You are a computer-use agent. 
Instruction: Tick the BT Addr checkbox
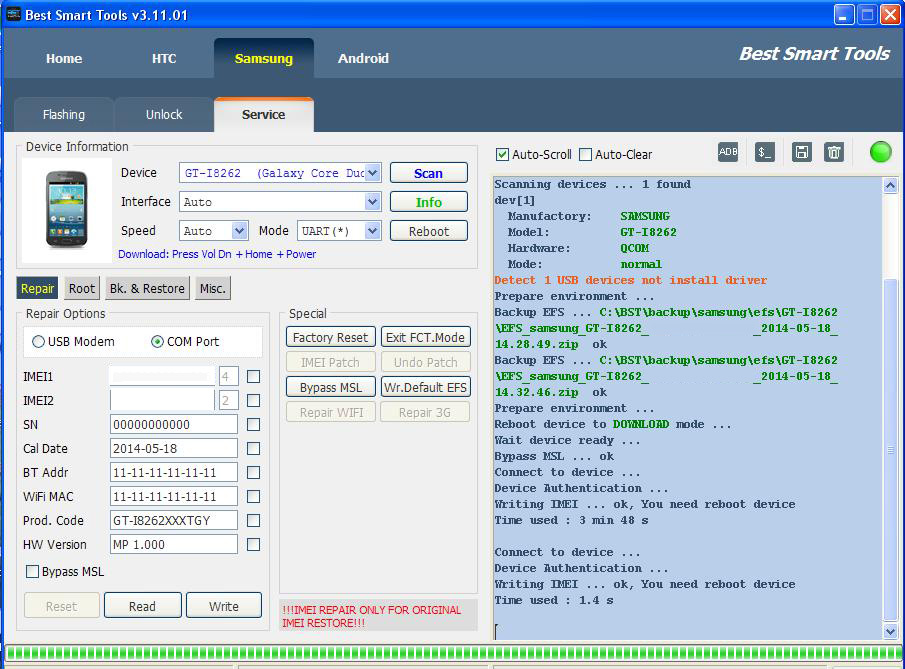[253, 473]
